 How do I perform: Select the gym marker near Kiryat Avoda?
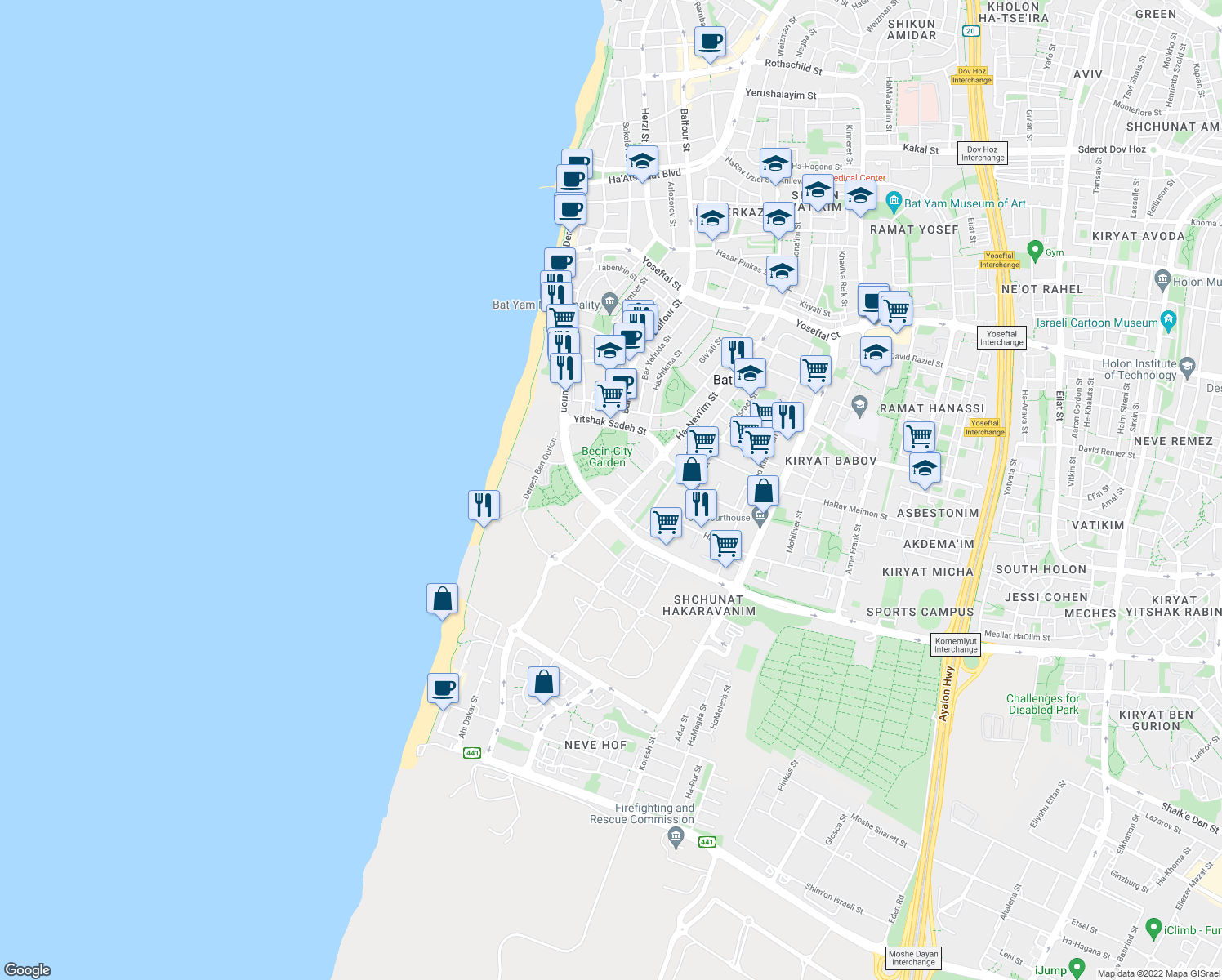[x=1036, y=251]
